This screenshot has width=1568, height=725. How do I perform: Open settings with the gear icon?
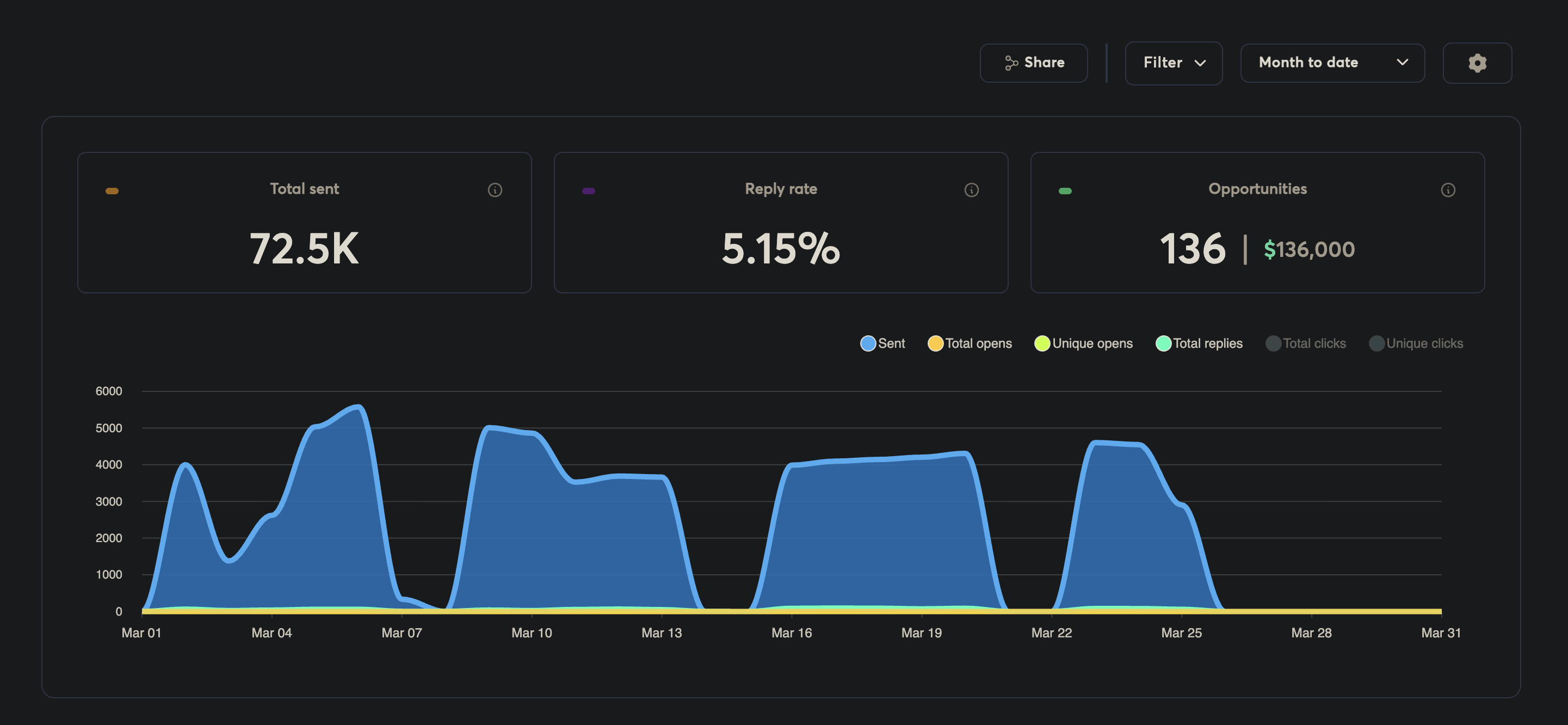[x=1477, y=63]
